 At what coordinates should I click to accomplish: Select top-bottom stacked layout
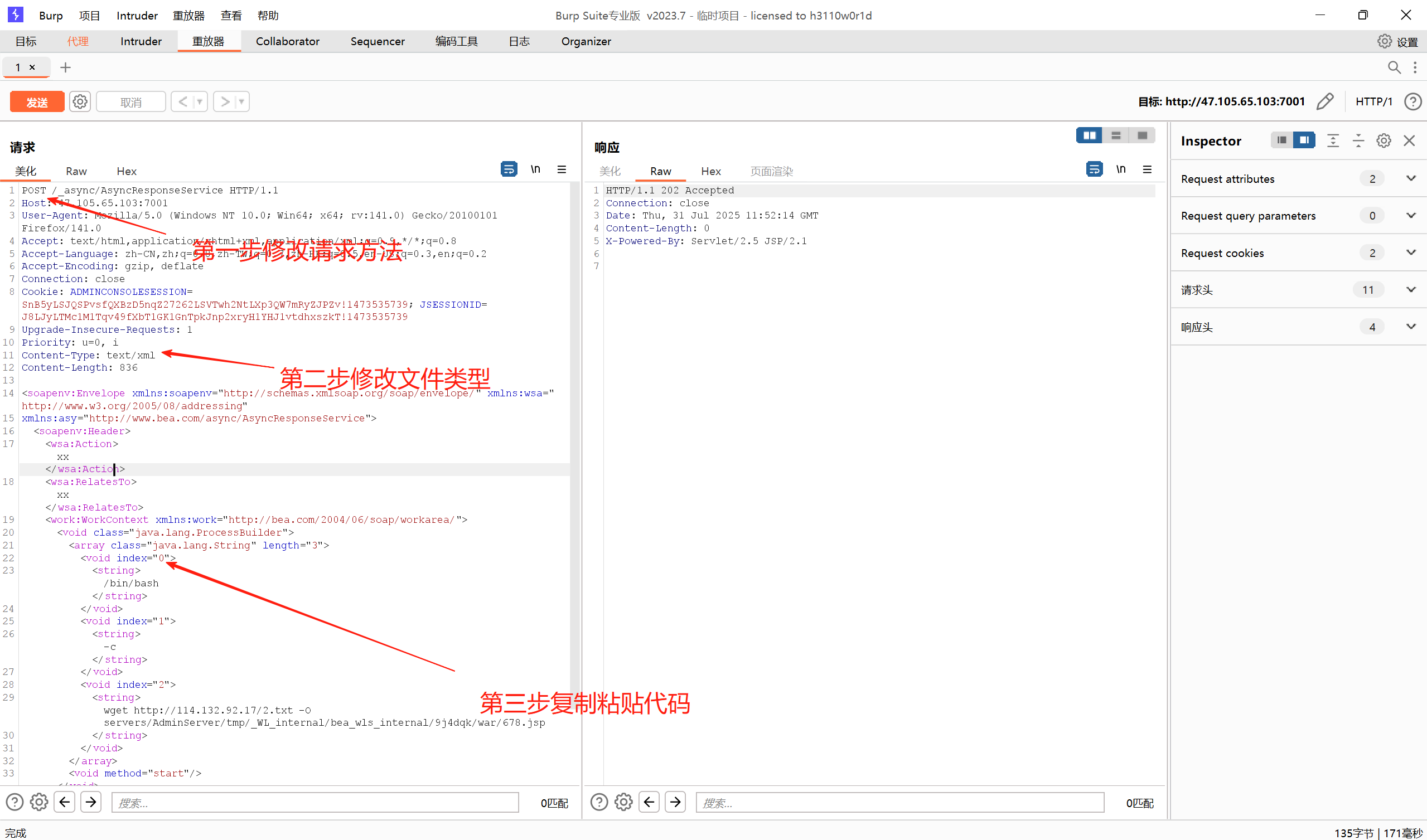(x=1115, y=135)
